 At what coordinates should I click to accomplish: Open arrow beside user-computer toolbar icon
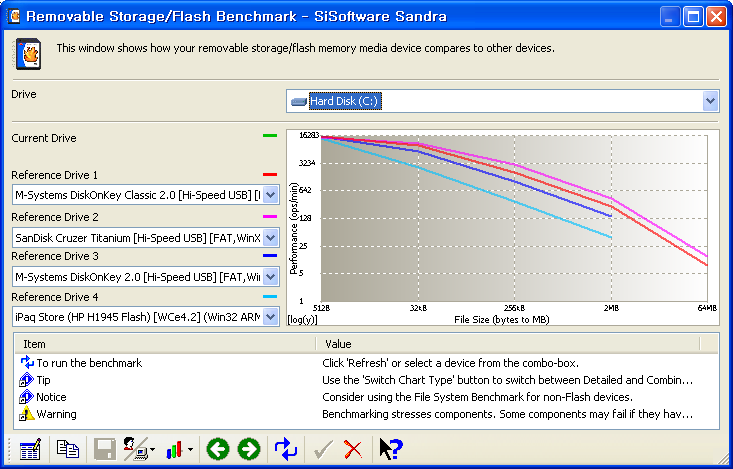[x=153, y=450]
